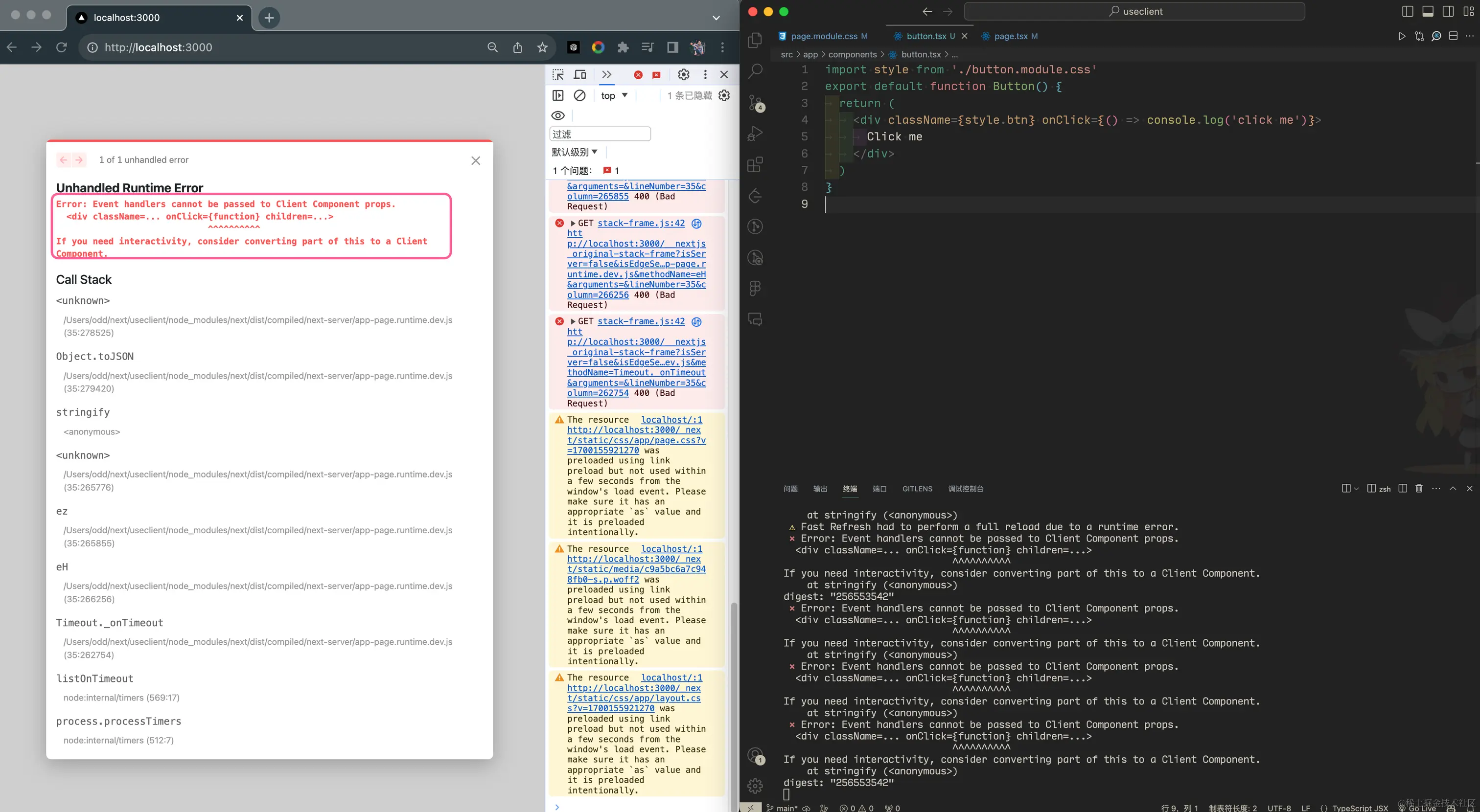1480x812 pixels.
Task: Toggle device toolbar in DevTools
Action: point(580,75)
